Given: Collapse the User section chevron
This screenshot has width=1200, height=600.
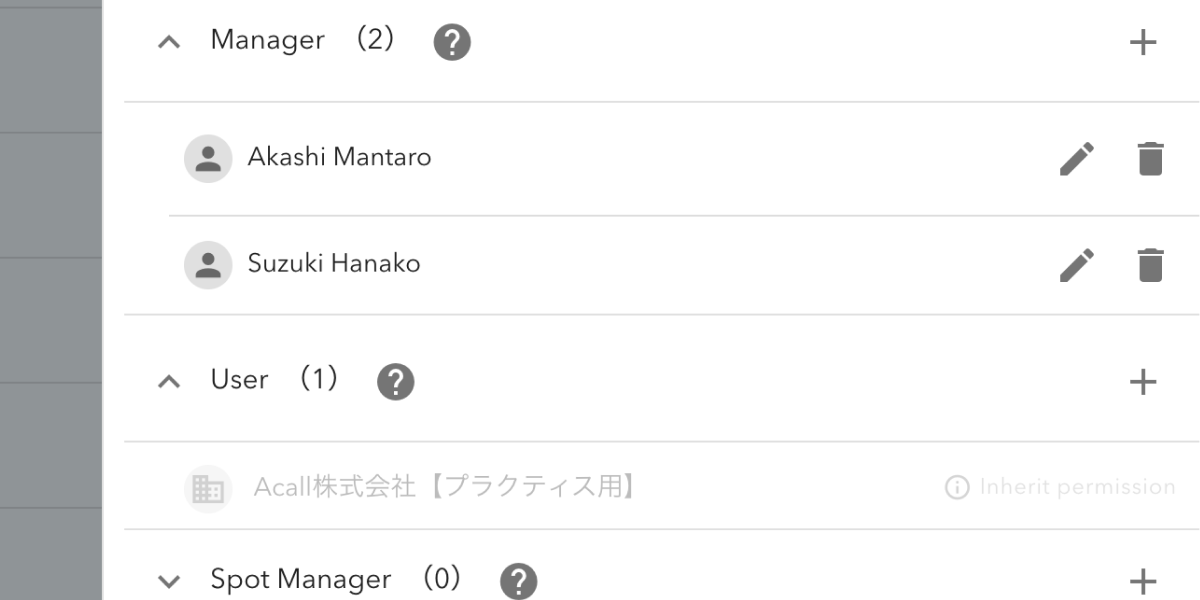Looking at the screenshot, I should pos(169,381).
